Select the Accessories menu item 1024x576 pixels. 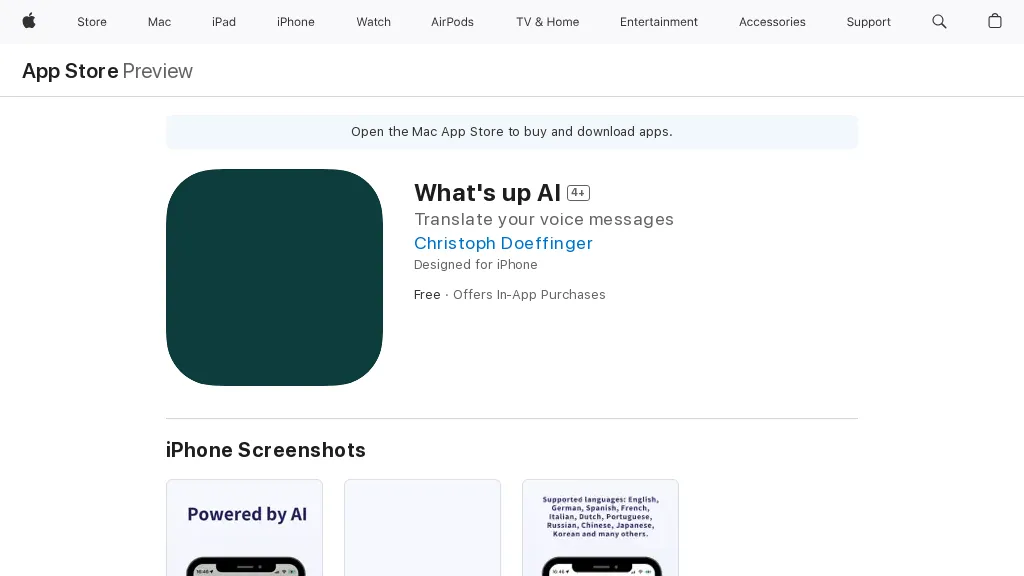click(x=772, y=21)
